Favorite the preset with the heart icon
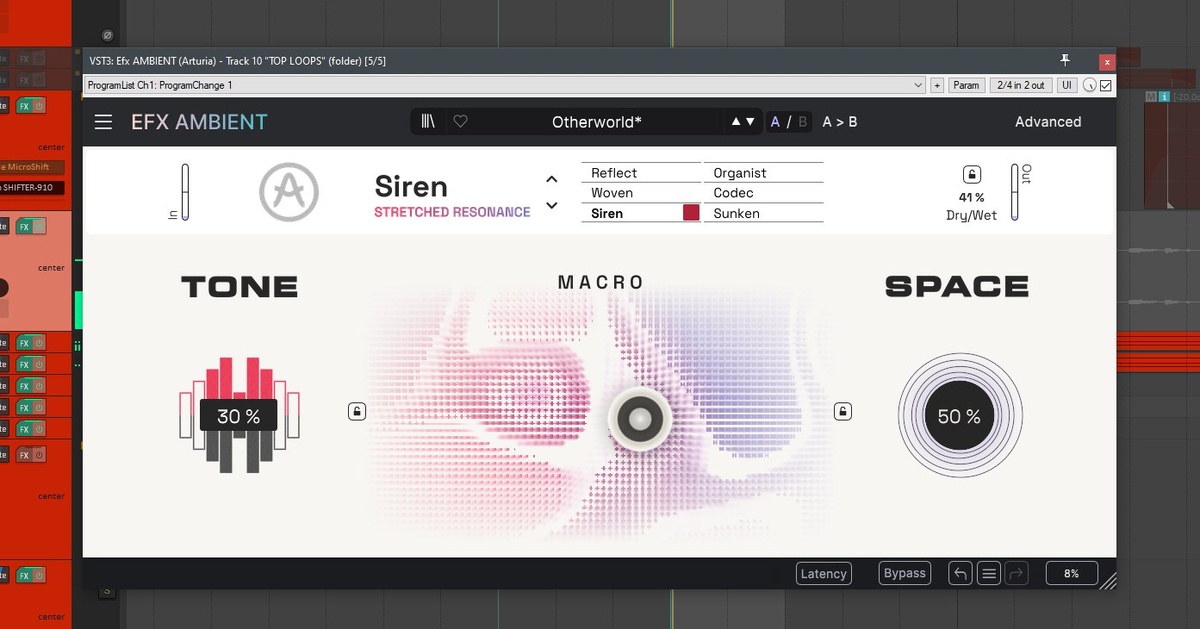This screenshot has height=629, width=1200. pyautogui.click(x=460, y=121)
